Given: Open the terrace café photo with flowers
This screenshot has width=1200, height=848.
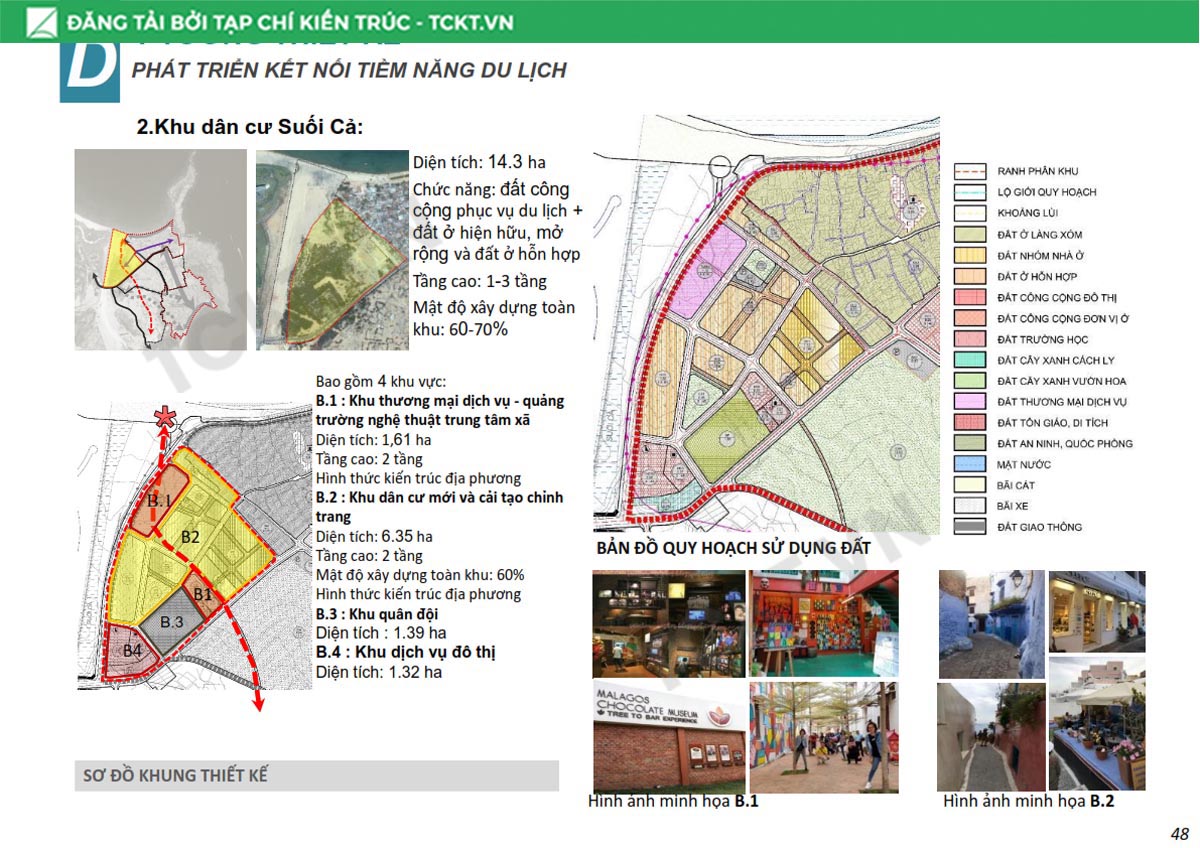Looking at the screenshot, I should point(1097,724).
